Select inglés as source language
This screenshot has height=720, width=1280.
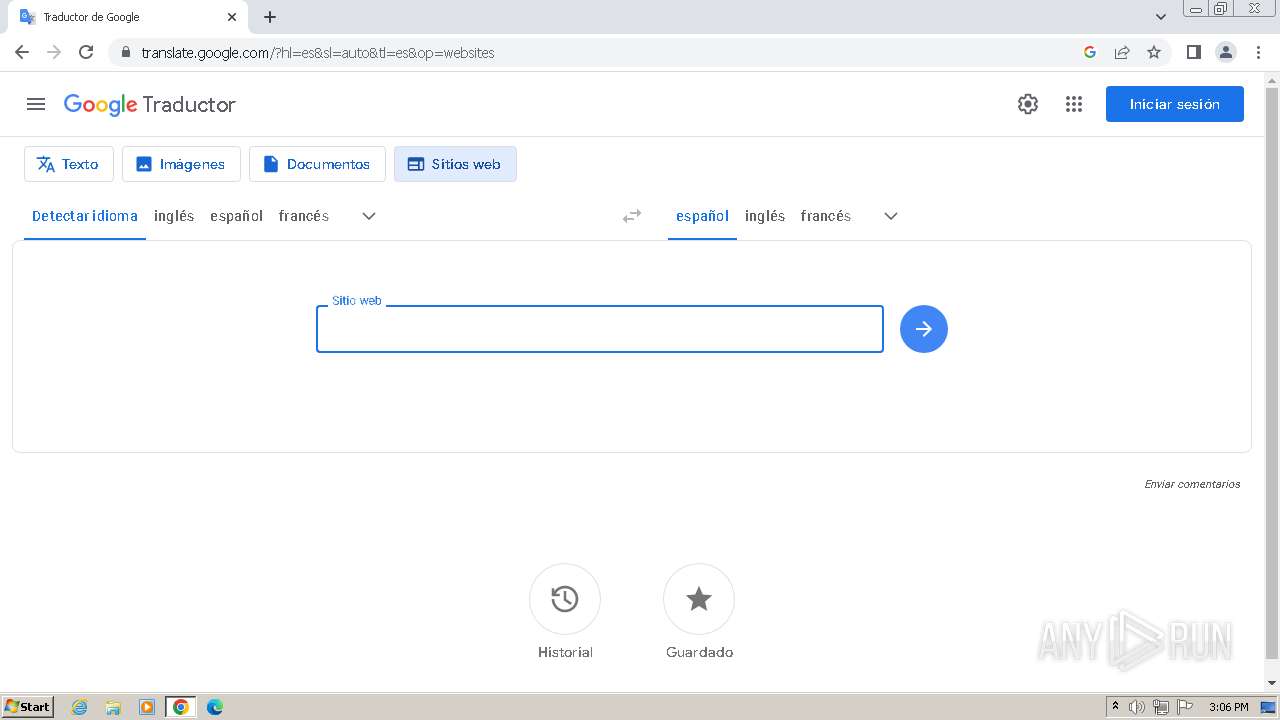point(174,216)
